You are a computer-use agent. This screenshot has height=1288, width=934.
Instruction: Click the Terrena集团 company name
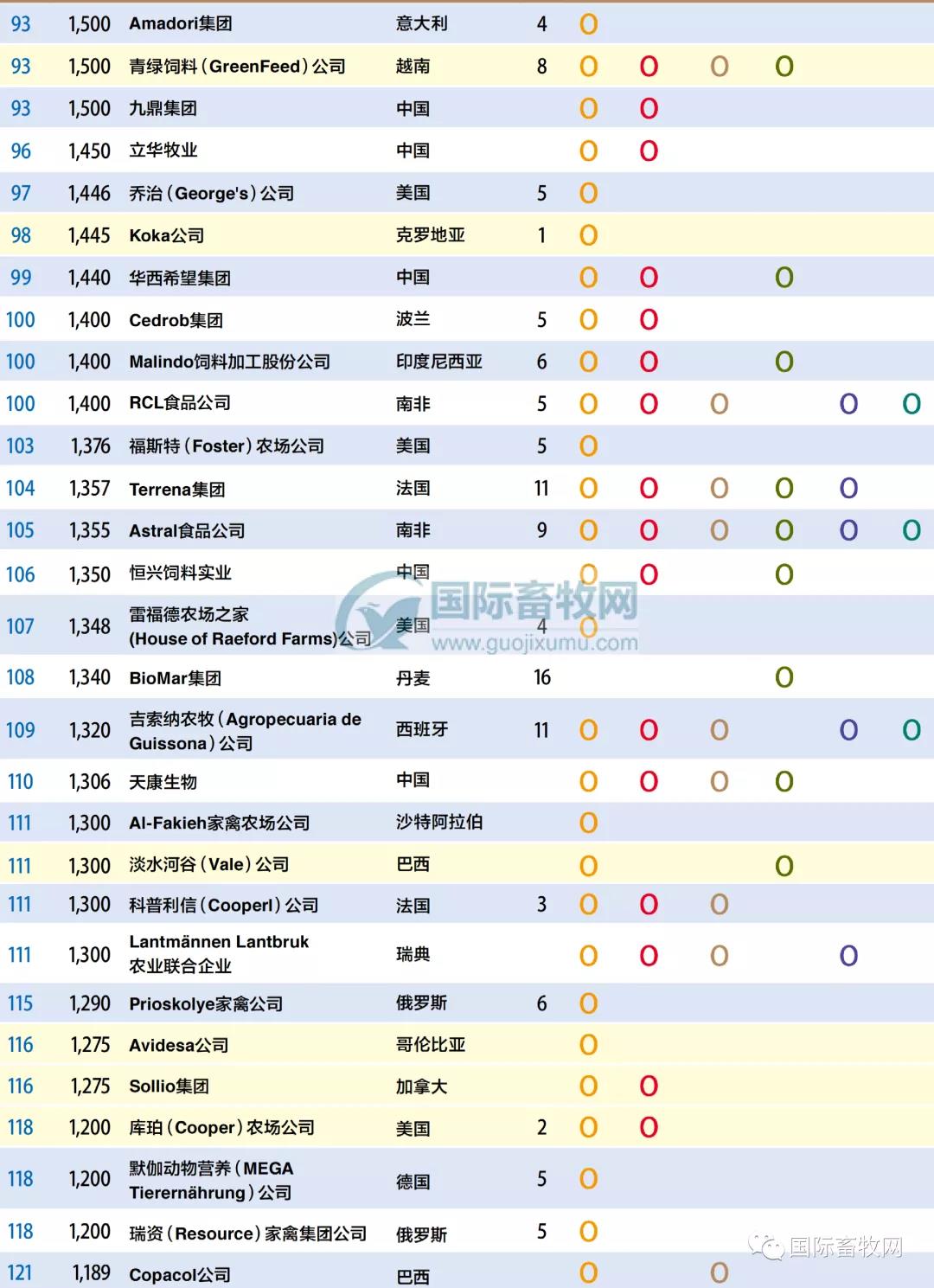177,490
